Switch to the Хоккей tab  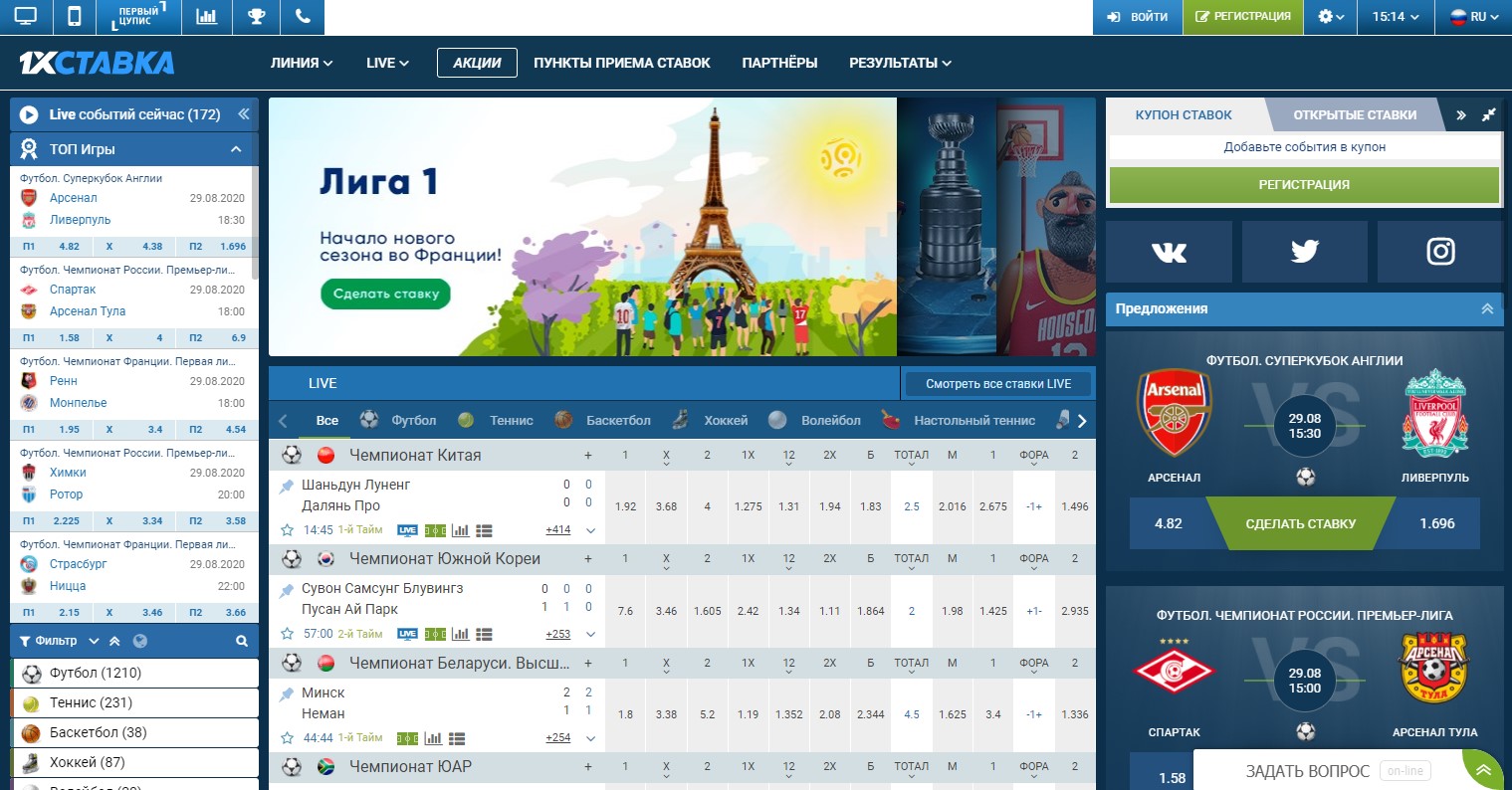tap(710, 421)
